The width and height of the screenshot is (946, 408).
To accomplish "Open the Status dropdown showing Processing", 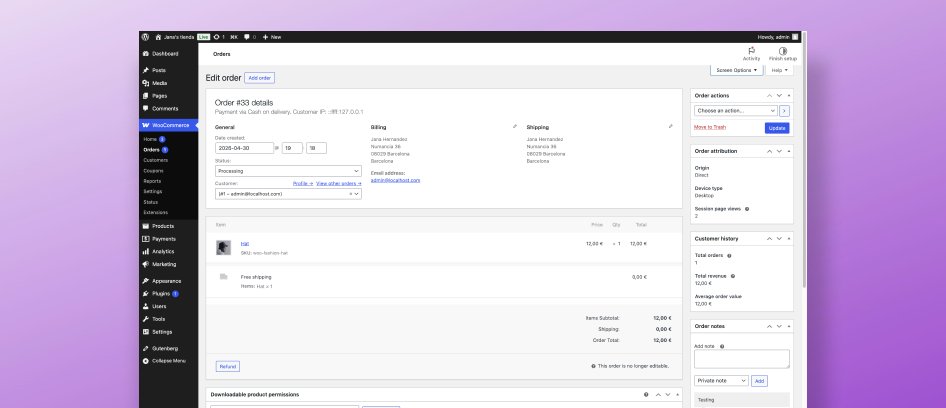I will click(288, 171).
